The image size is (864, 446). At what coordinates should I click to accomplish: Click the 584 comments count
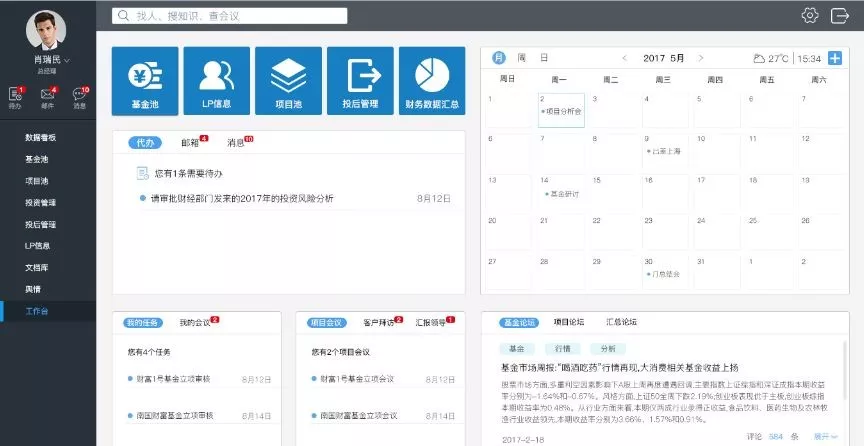click(776, 437)
